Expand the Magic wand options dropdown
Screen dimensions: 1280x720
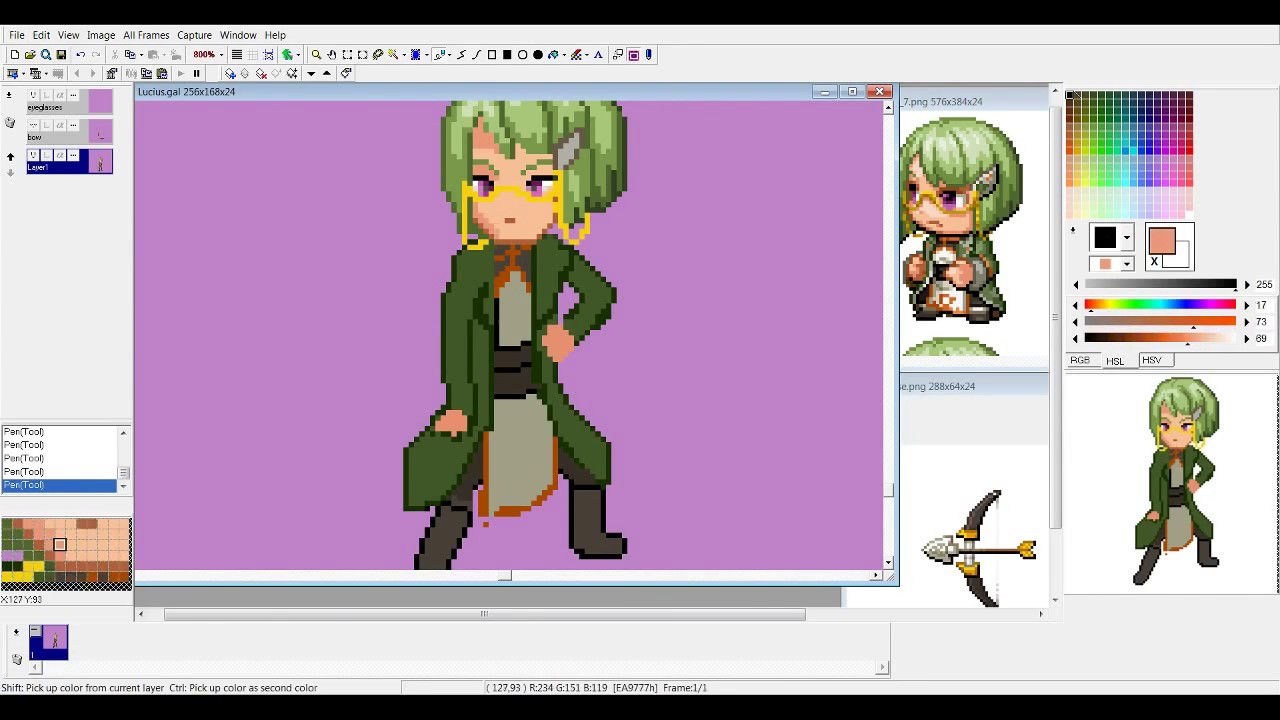(404, 55)
